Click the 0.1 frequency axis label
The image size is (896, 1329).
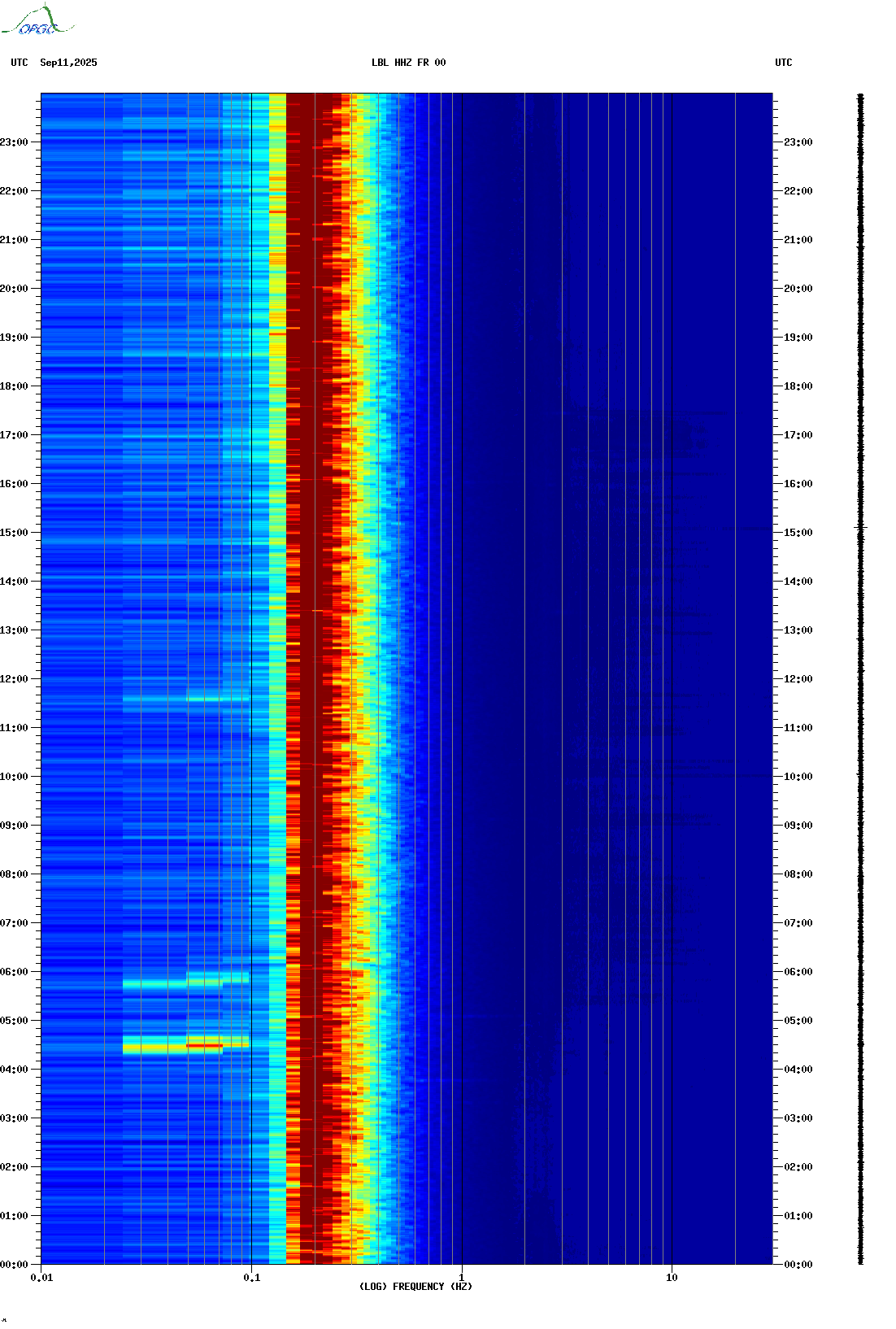(x=252, y=1278)
